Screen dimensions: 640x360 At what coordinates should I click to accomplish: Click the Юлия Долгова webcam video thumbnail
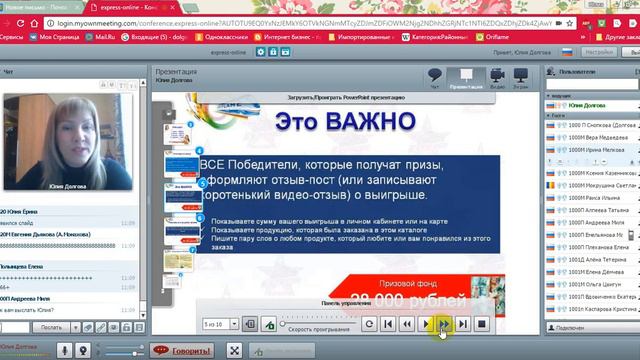(68, 142)
